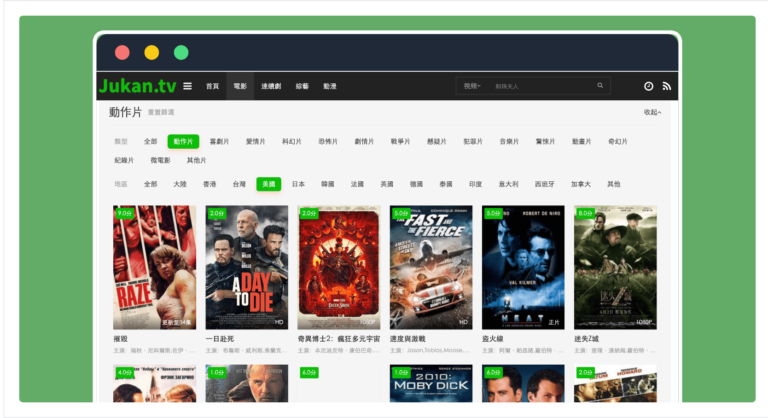Select 全部 in the 地區 row
Viewport: 768px width, 418px height.
[150, 184]
